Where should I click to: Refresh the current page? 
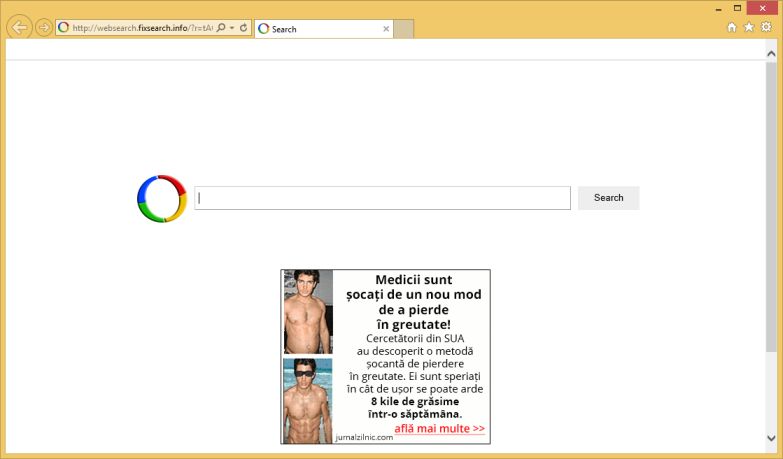(244, 27)
